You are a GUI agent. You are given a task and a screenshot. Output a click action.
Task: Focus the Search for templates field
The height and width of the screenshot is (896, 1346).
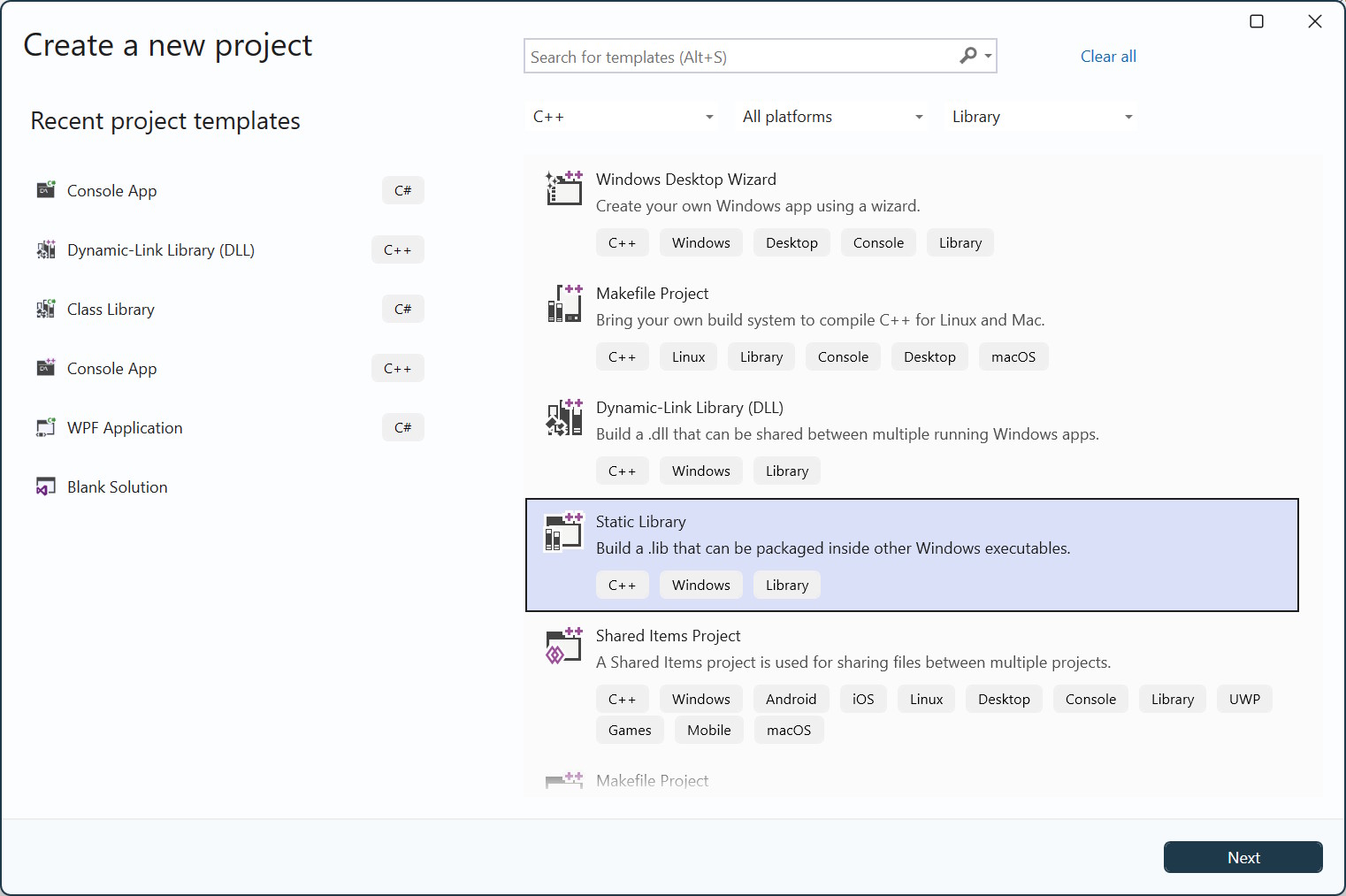click(738, 57)
